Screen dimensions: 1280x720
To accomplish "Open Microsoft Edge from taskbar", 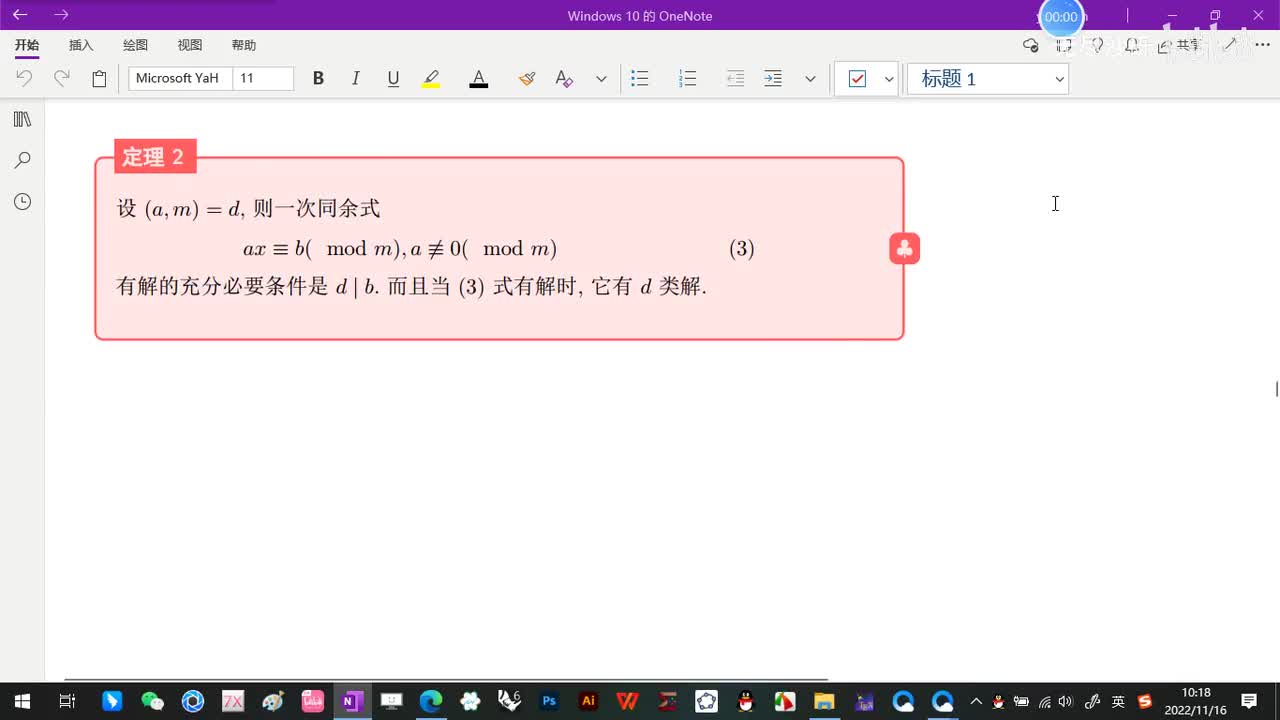I will point(431,702).
